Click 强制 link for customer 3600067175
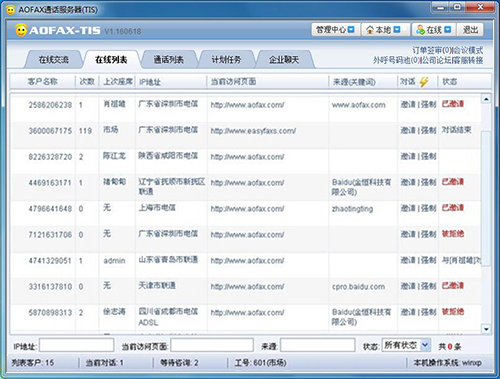500x379 pixels. [x=429, y=130]
